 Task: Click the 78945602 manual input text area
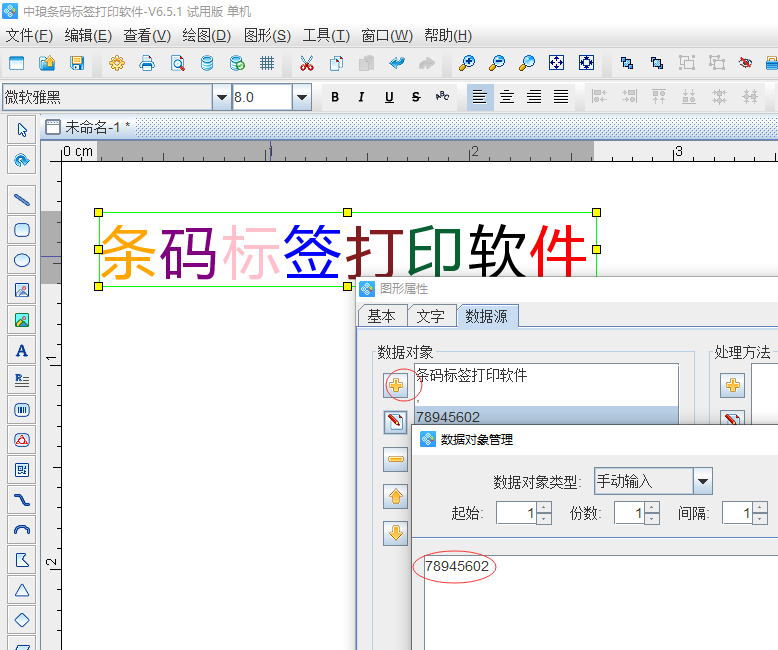pos(600,602)
